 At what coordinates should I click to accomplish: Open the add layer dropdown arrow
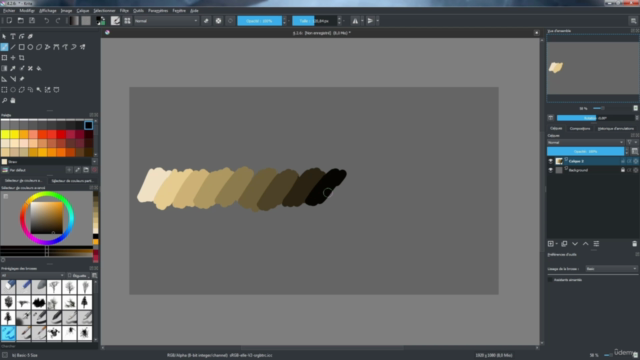tap(557, 244)
